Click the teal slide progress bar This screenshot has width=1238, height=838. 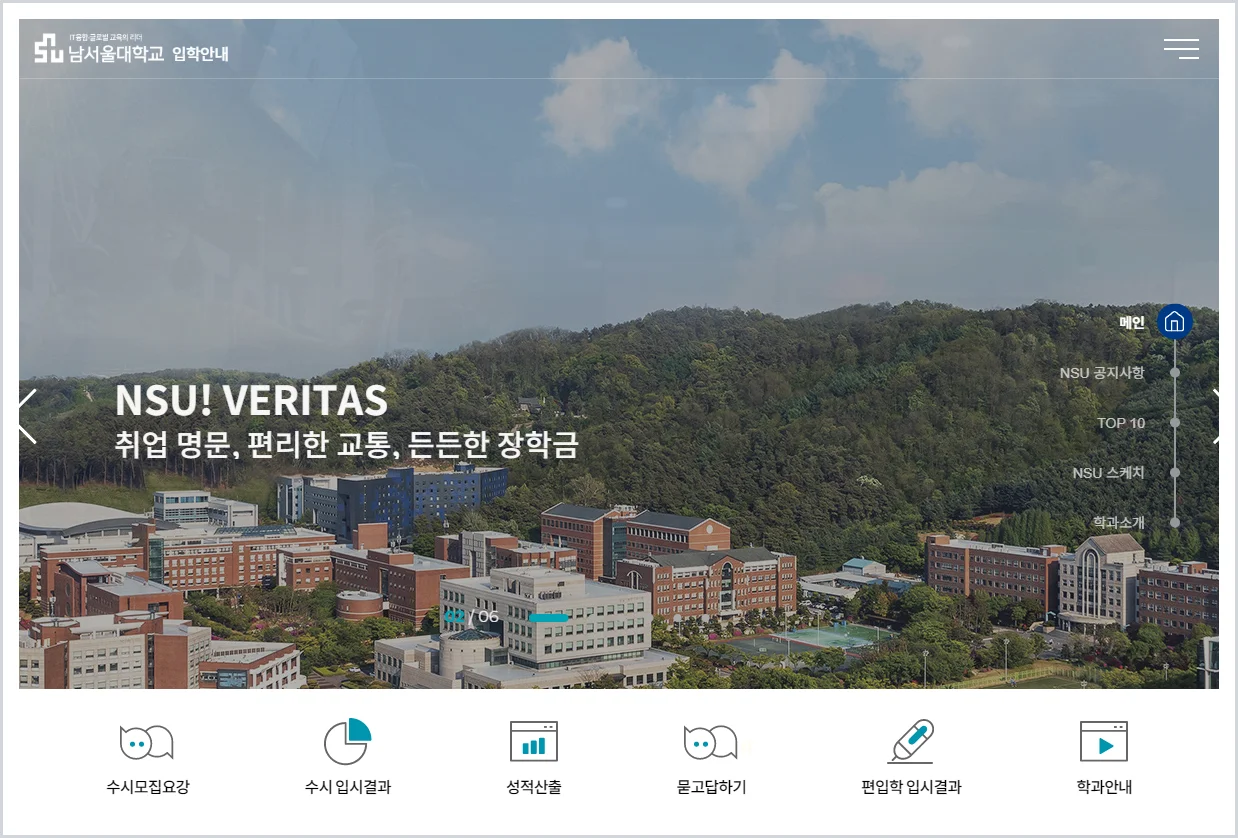(548, 618)
